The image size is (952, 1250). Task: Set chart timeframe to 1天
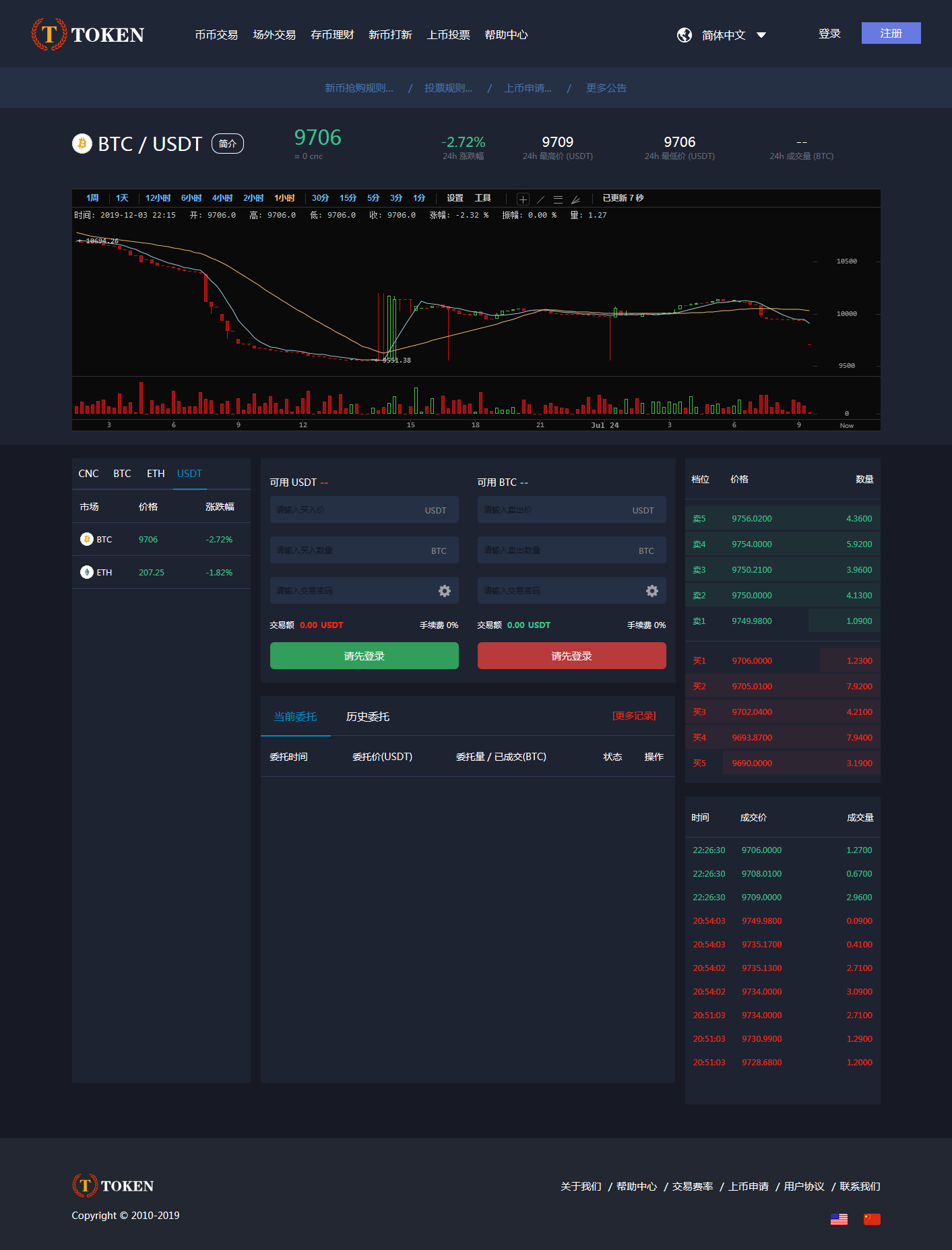[122, 198]
